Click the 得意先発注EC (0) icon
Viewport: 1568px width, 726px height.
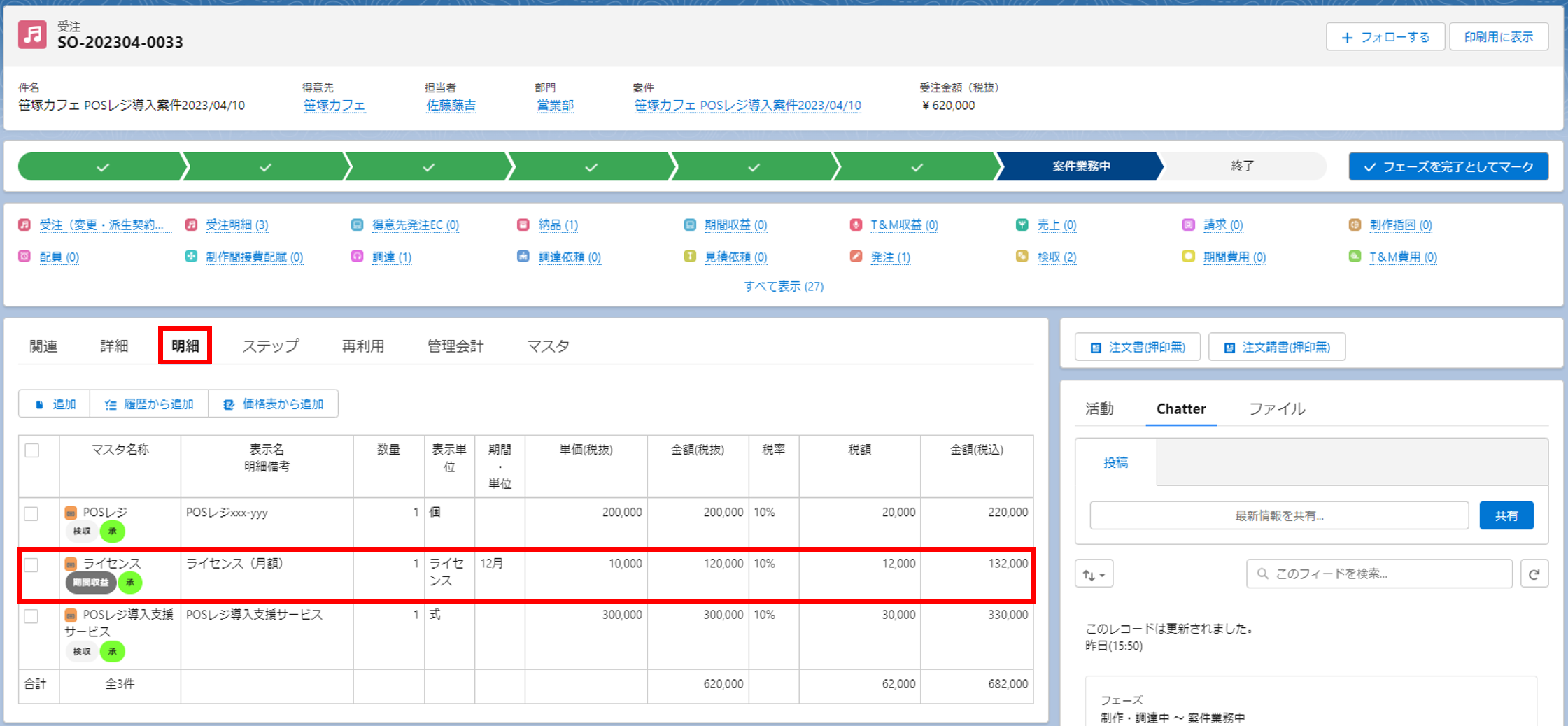pos(357,225)
